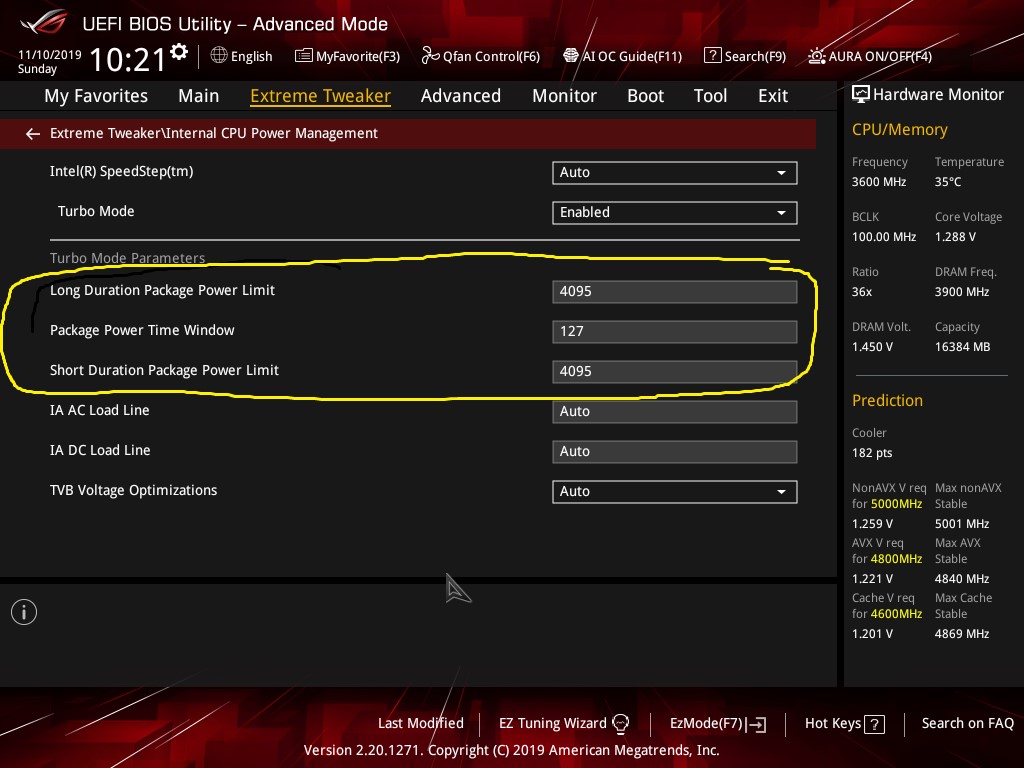Open the clock settings gear icon

179,52
